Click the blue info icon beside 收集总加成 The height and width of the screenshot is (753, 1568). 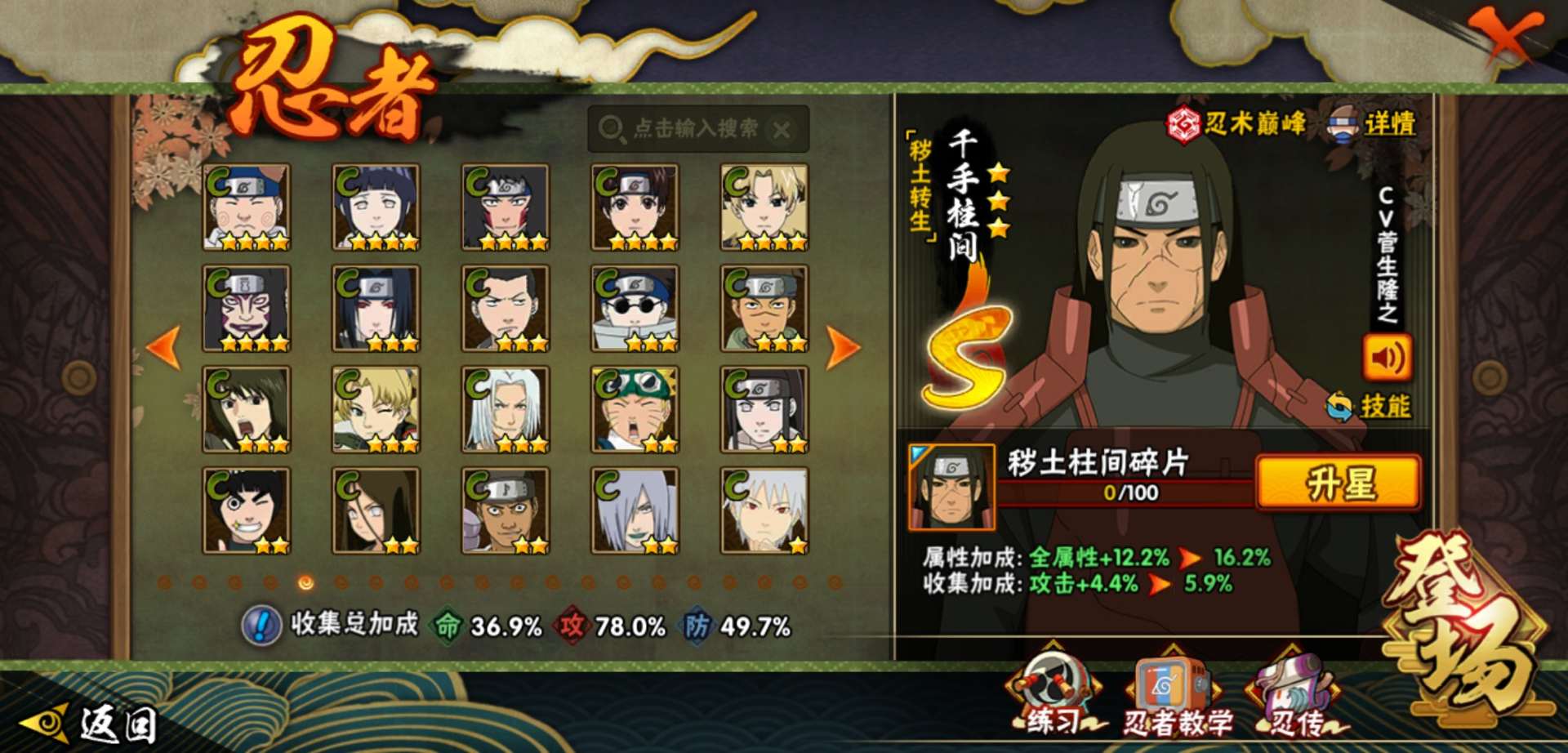point(261,626)
